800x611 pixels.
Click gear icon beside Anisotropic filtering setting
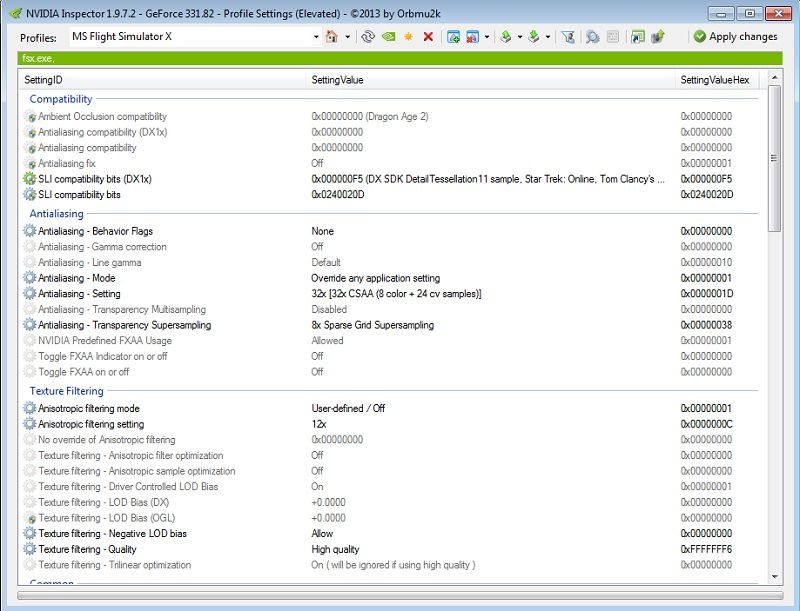[x=30, y=424]
